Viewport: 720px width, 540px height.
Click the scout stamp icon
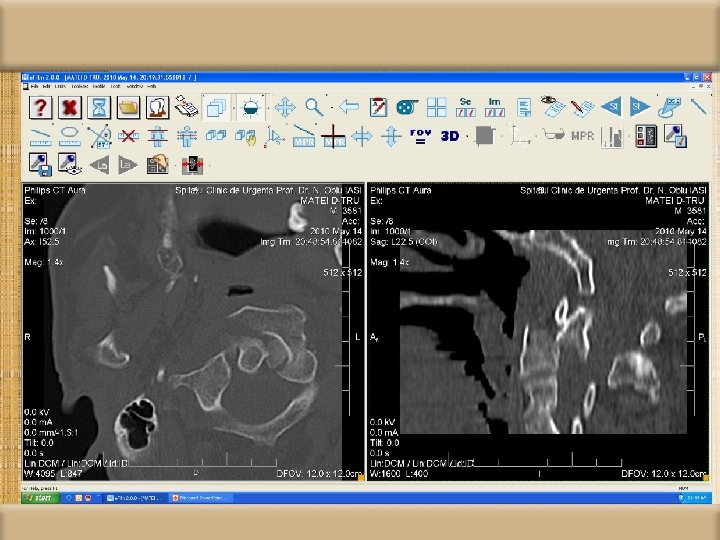(670, 107)
